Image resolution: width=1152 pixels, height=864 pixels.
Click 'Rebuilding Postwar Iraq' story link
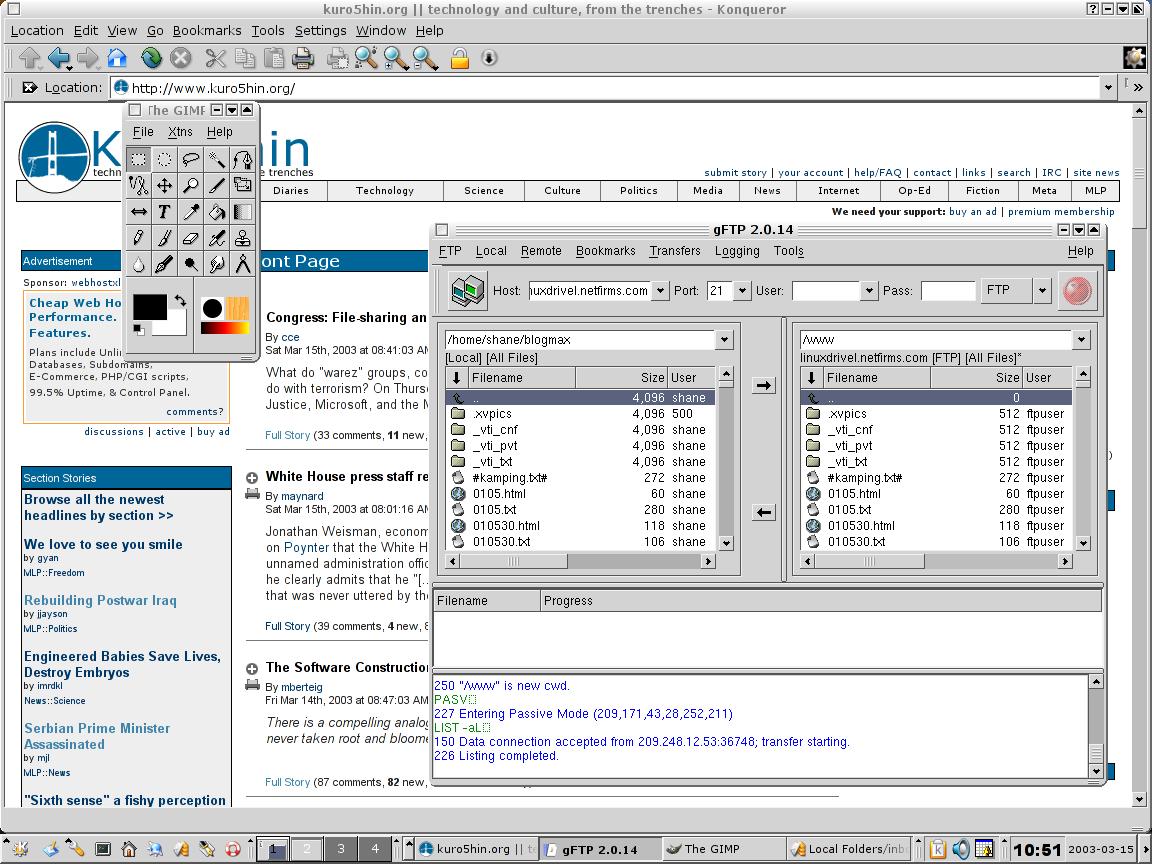[x=101, y=600]
